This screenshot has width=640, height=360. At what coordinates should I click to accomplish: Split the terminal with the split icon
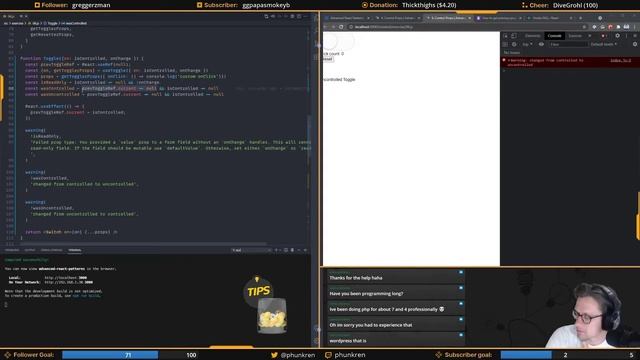point(286,250)
